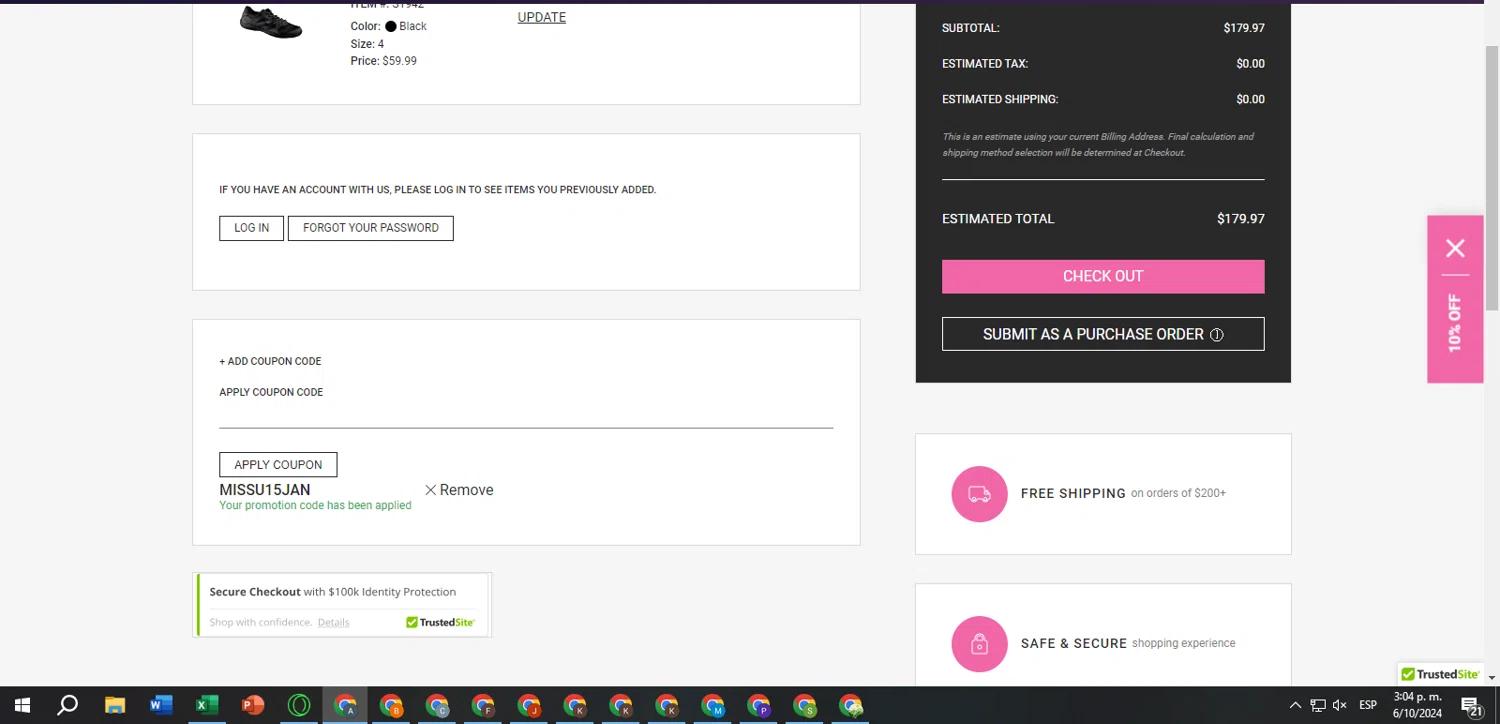Unmute using the taskbar volume icon
Viewport: 1500px width, 724px height.
(1340, 705)
